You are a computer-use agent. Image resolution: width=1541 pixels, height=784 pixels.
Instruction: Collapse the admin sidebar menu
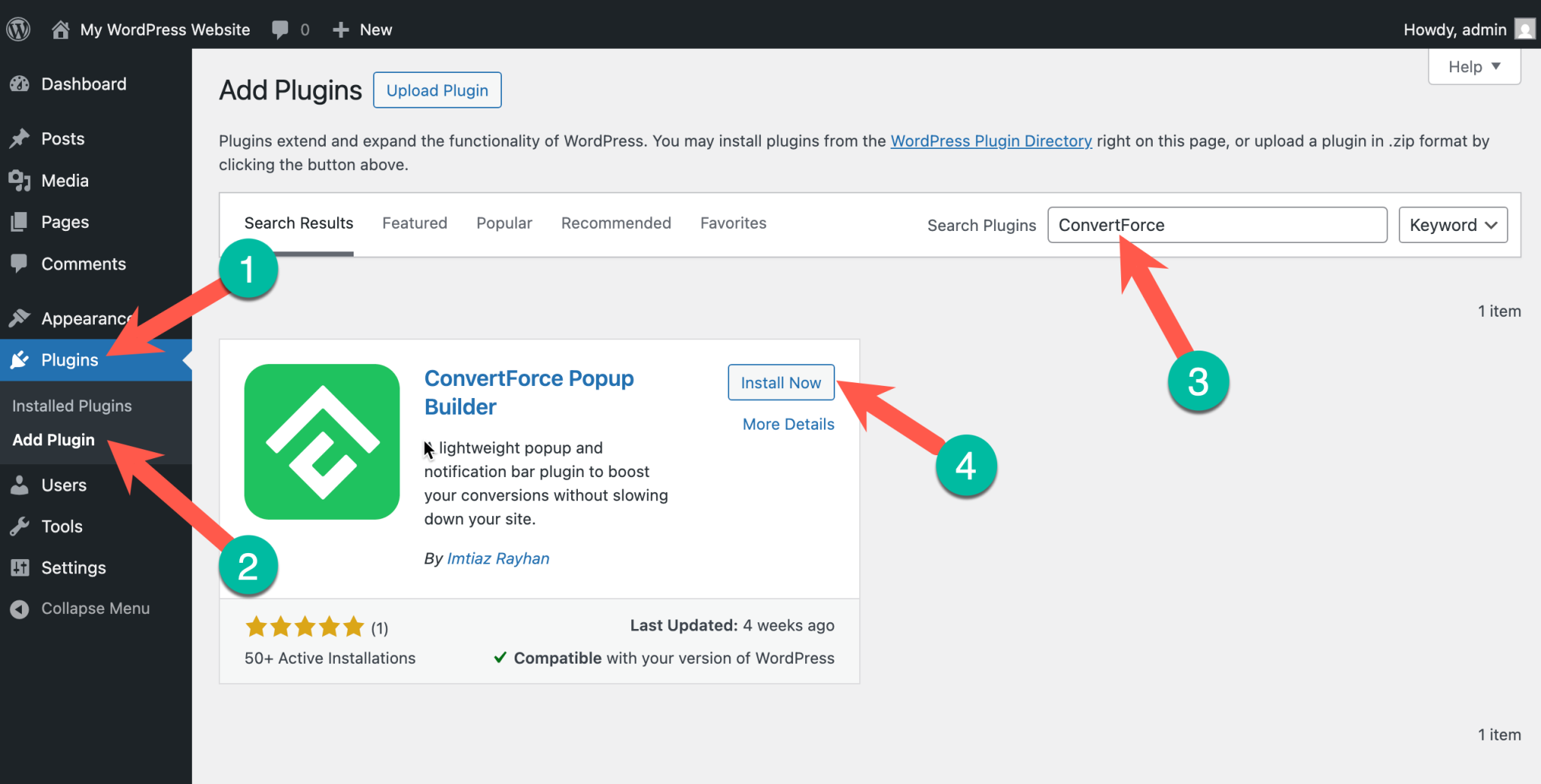tap(95, 609)
